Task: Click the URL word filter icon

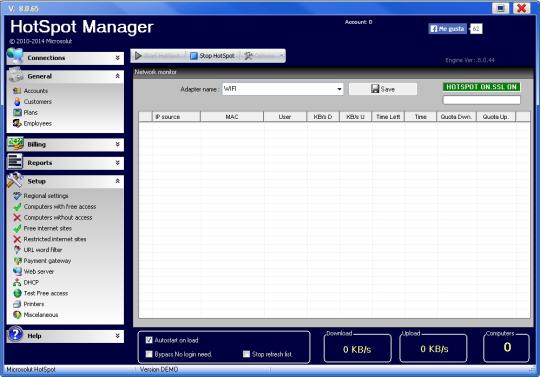Action: 17,250
